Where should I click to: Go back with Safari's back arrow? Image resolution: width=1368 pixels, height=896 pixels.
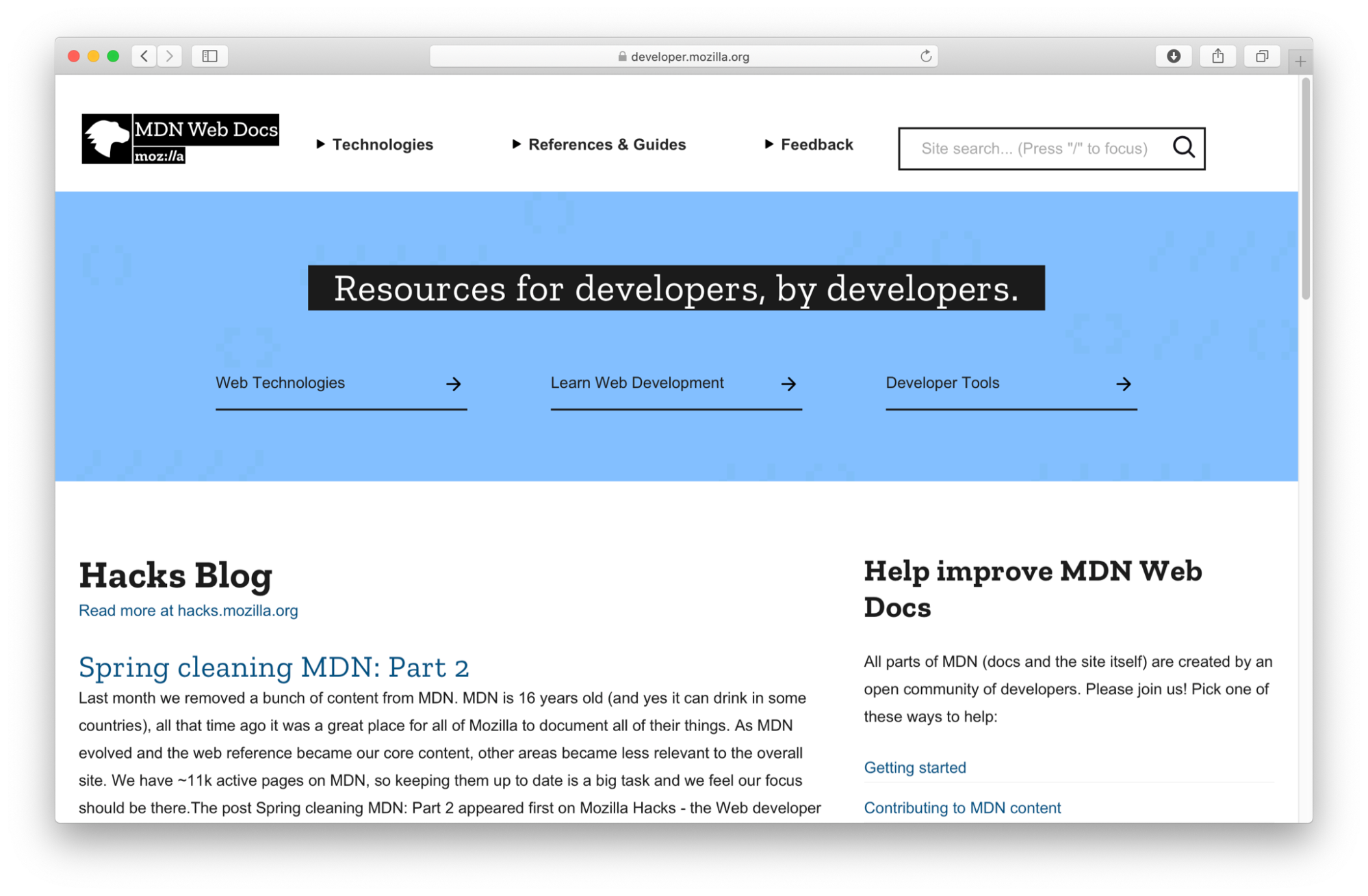144,56
